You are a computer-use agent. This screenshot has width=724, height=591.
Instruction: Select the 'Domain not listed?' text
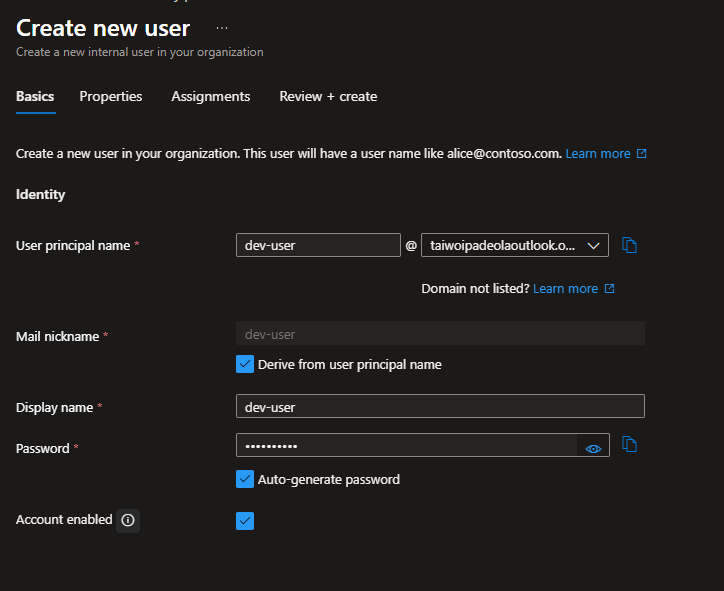pos(475,289)
